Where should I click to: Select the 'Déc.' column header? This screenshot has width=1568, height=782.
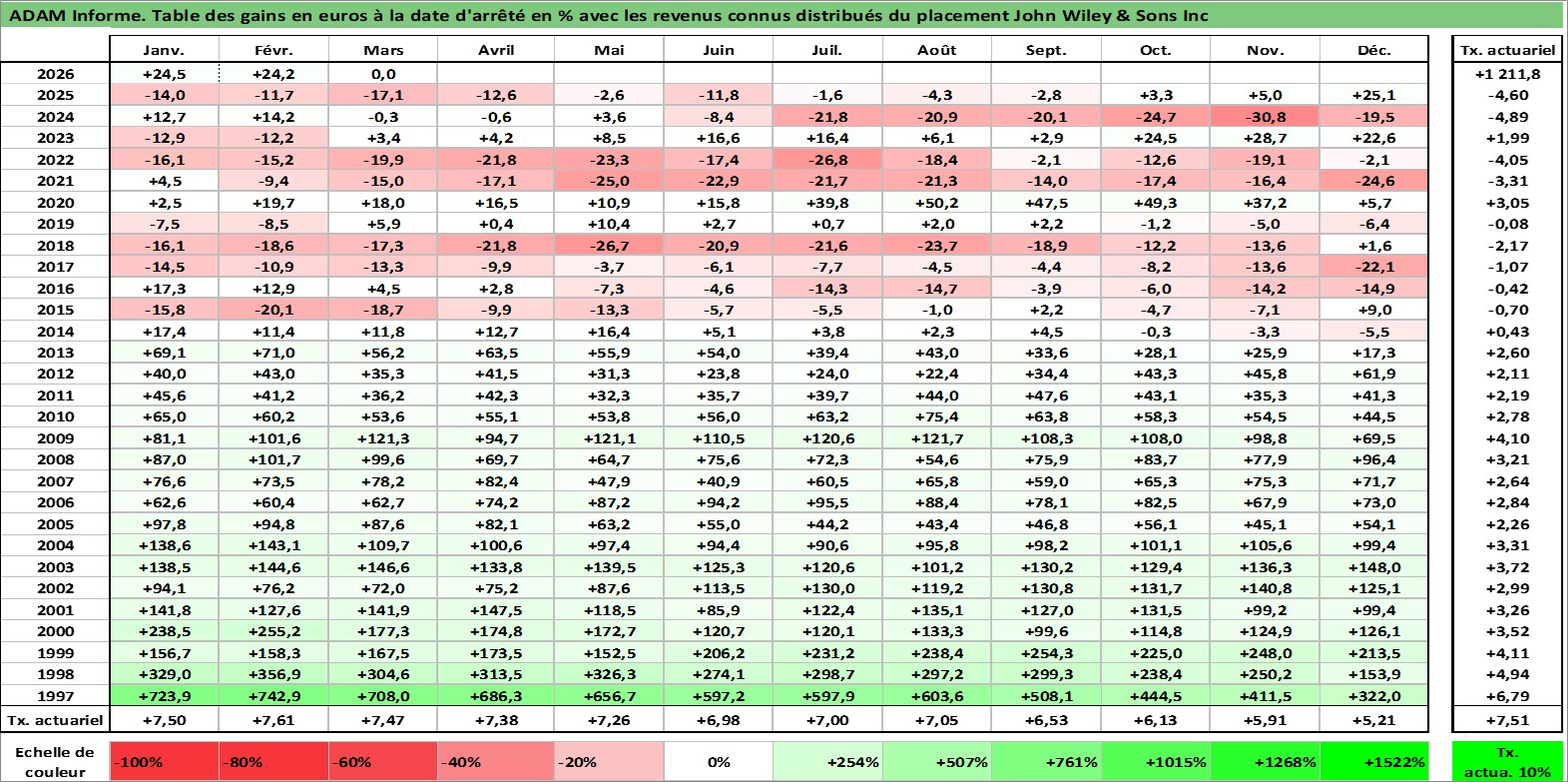pyautogui.click(x=1374, y=50)
